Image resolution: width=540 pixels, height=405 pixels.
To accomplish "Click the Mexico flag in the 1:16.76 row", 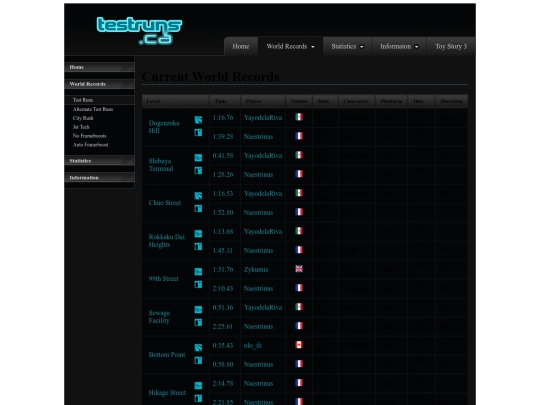I will [299, 117].
